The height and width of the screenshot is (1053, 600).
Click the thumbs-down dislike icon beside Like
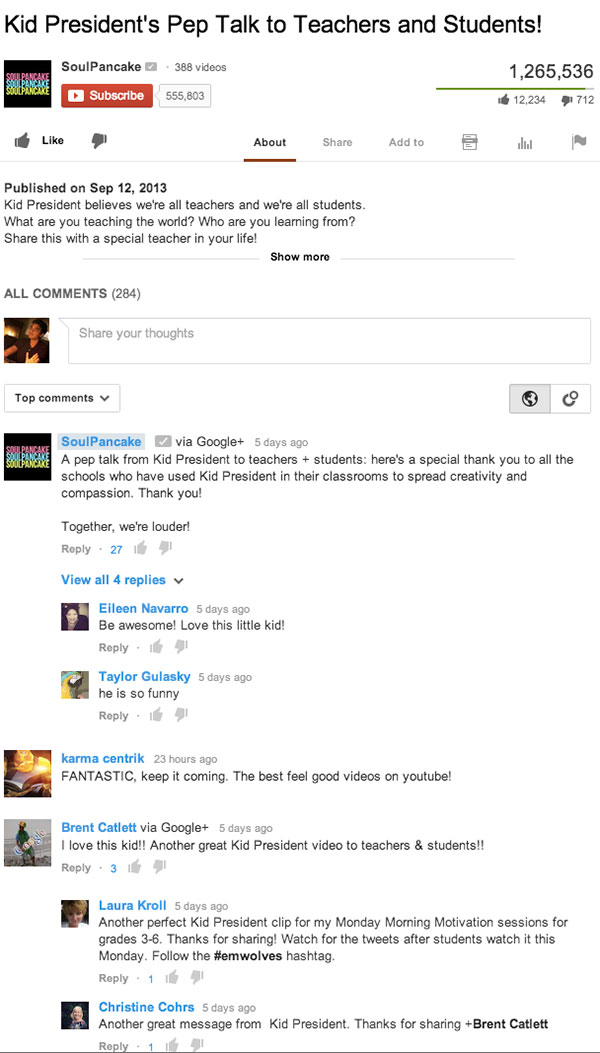[x=99, y=140]
